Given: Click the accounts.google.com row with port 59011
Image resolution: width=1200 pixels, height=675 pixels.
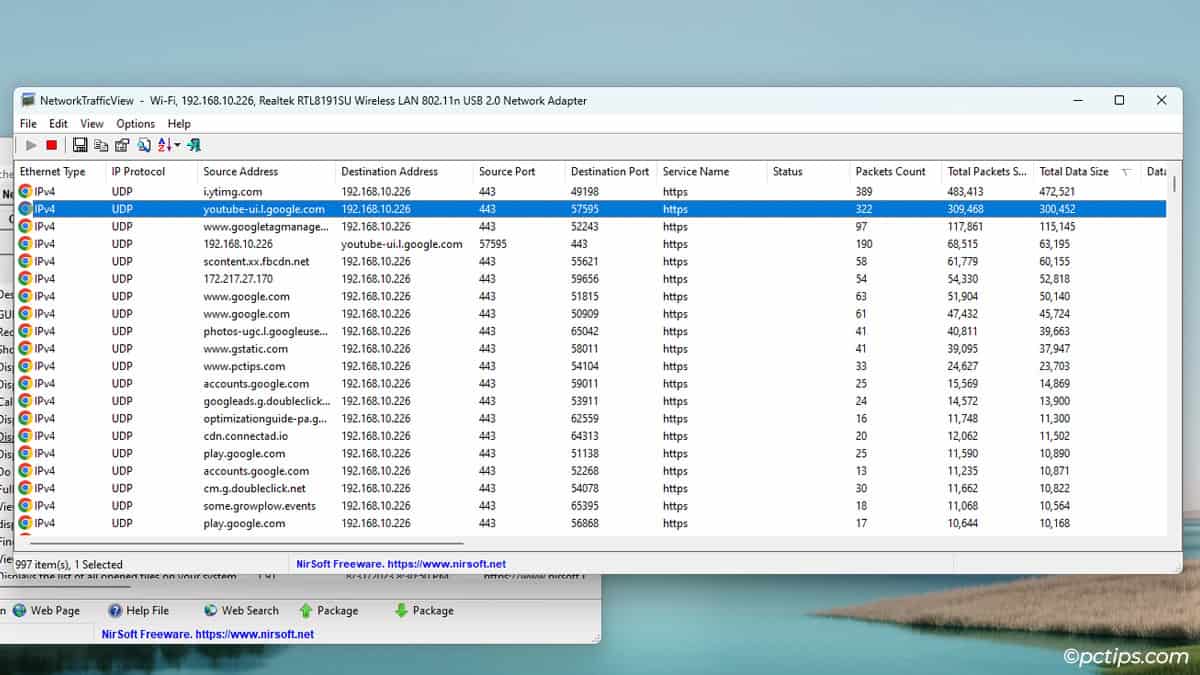Looking at the screenshot, I should [591, 384].
